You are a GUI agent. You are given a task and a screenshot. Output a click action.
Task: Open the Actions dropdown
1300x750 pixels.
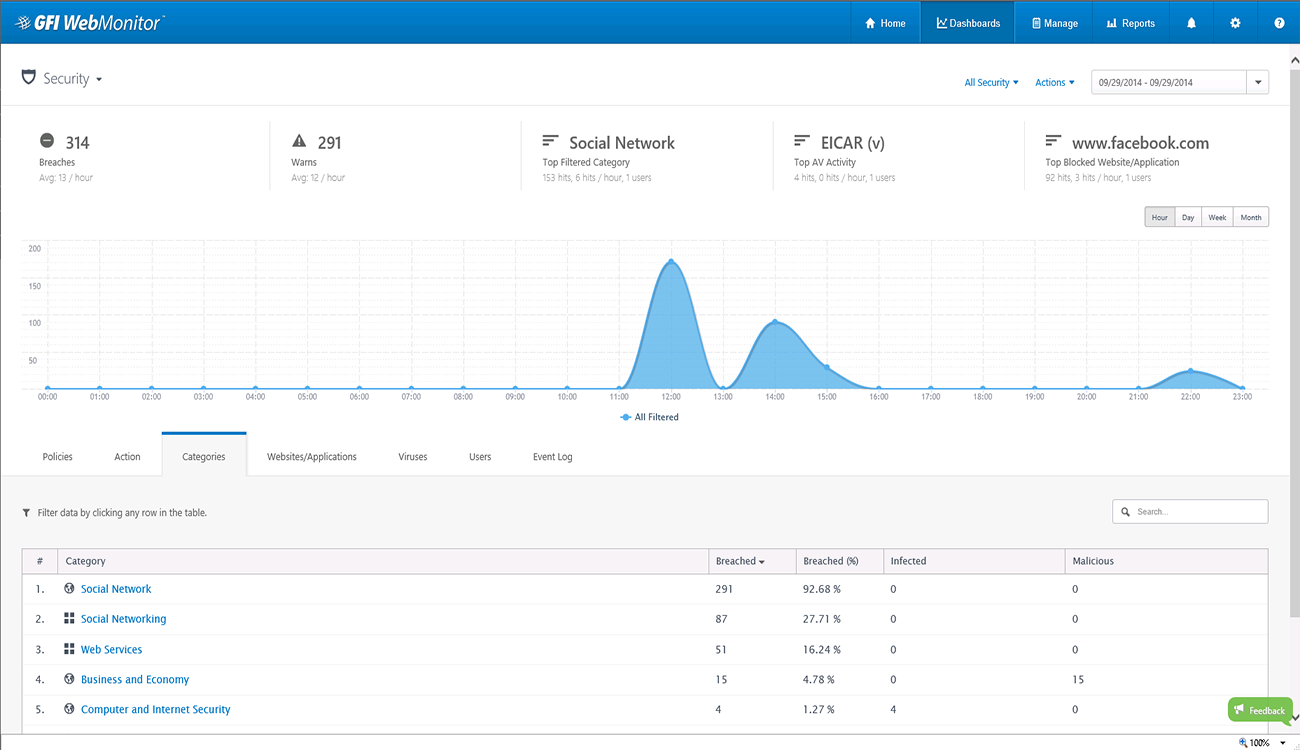(x=1055, y=82)
